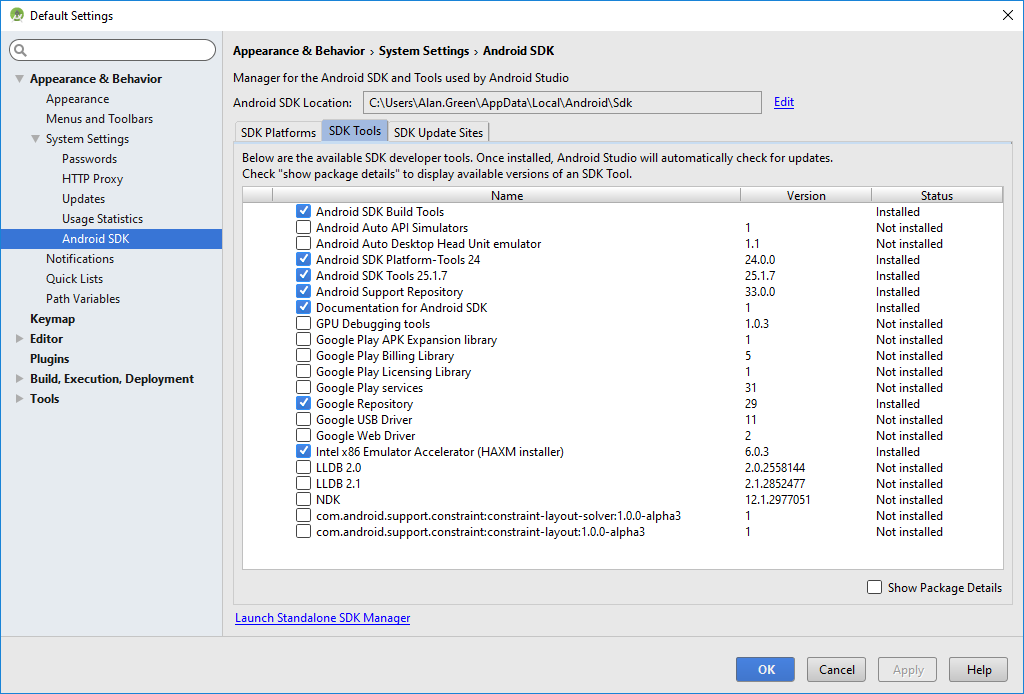
Task: Tick the LLDB 2.1 checkbox
Action: point(304,484)
